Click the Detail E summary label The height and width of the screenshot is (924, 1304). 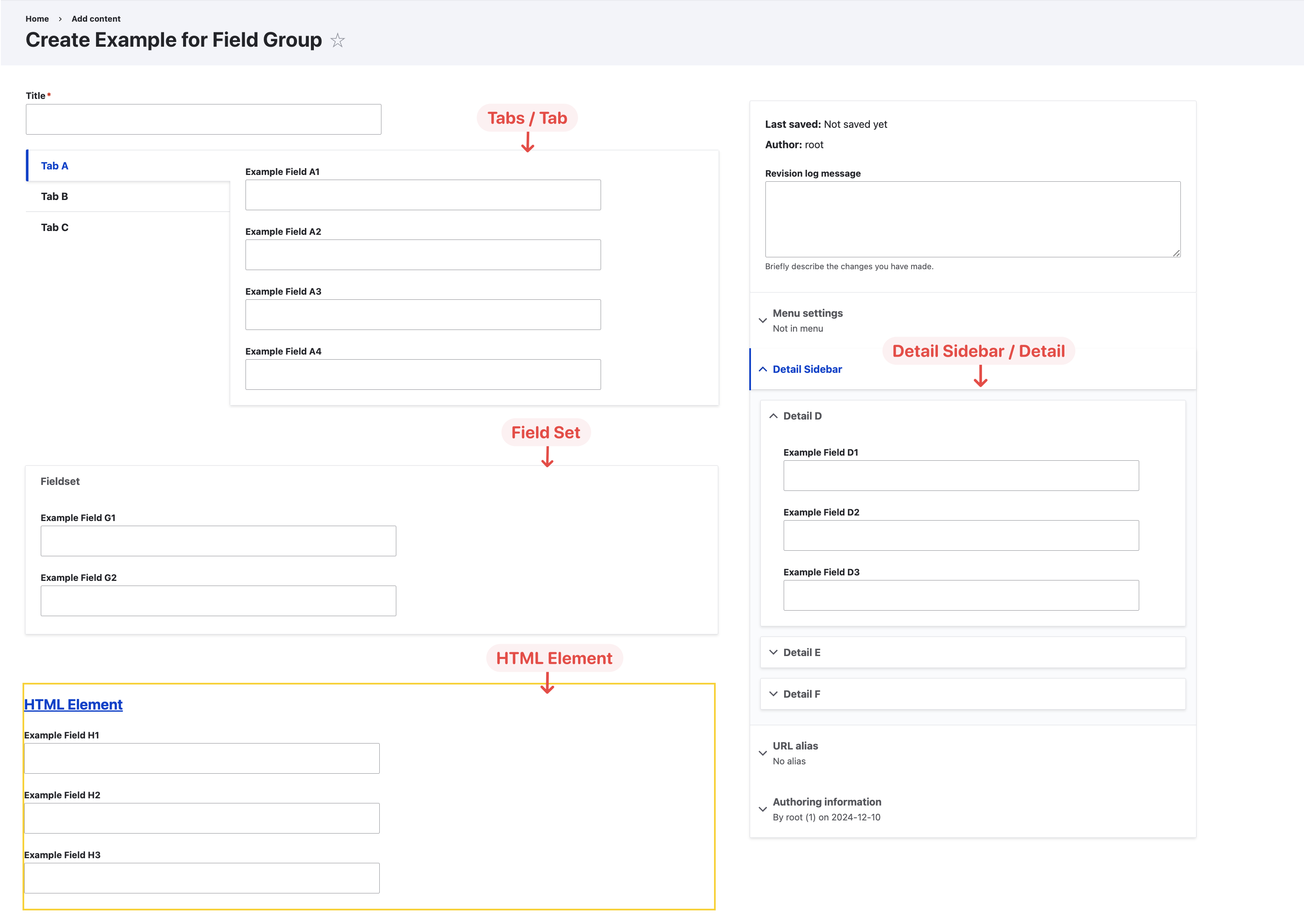point(802,653)
